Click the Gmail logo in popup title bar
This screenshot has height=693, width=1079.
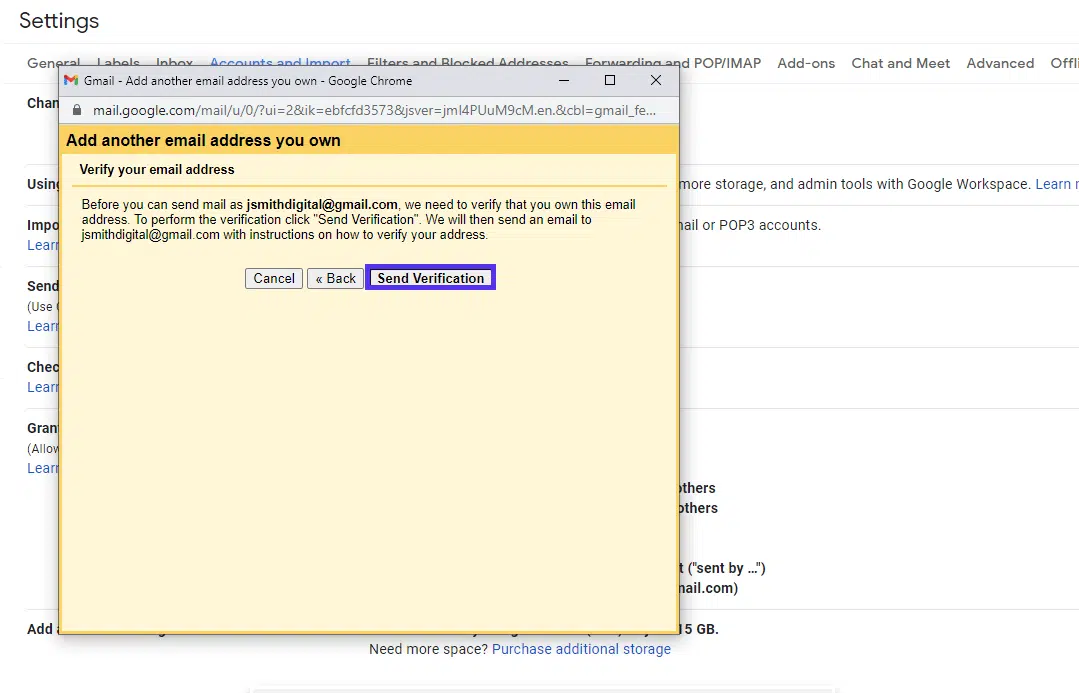tap(71, 81)
